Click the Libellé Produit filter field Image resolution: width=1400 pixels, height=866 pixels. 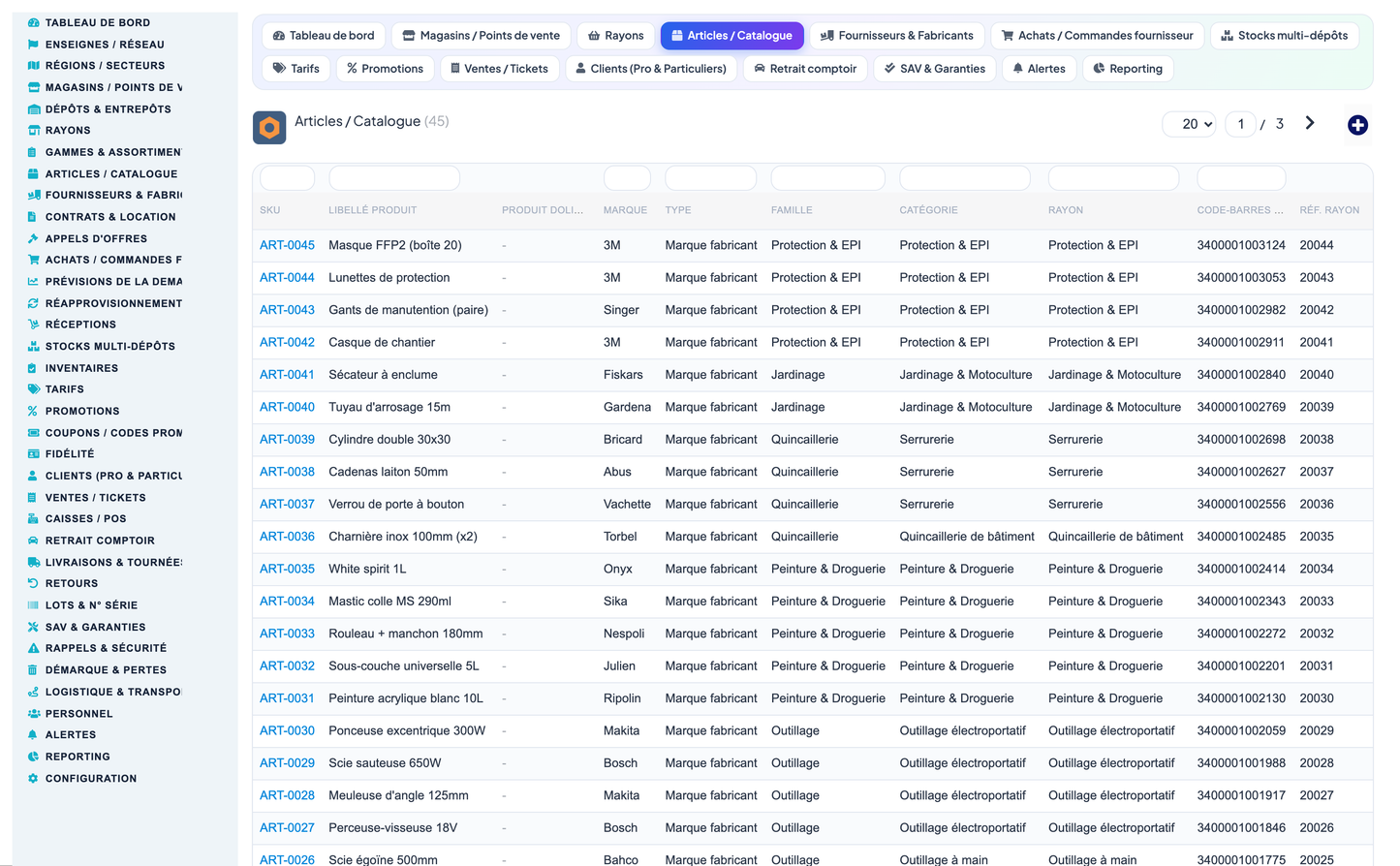tap(394, 178)
